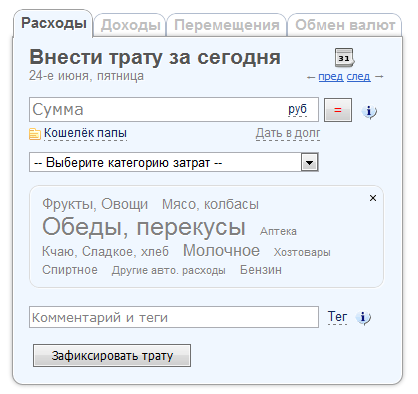This screenshot has width=418, height=394.
Task: Click the Дать в долг link
Action: [x=288, y=133]
